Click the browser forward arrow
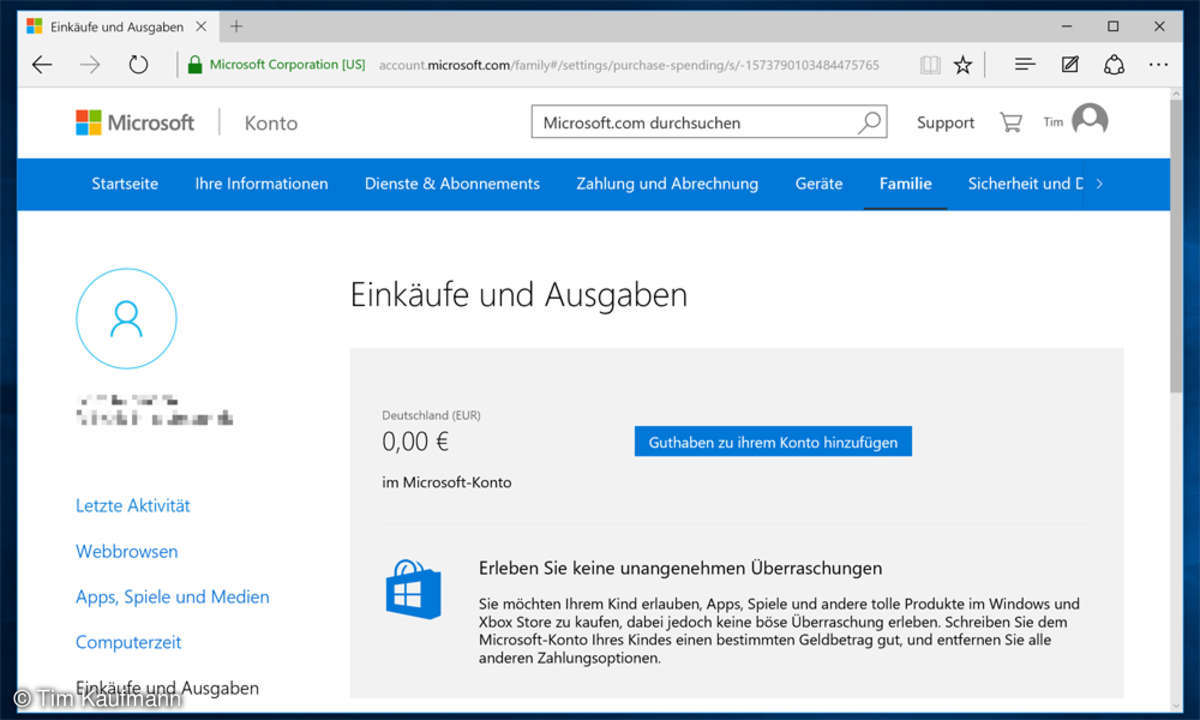Image resolution: width=1200 pixels, height=720 pixels. [x=90, y=65]
